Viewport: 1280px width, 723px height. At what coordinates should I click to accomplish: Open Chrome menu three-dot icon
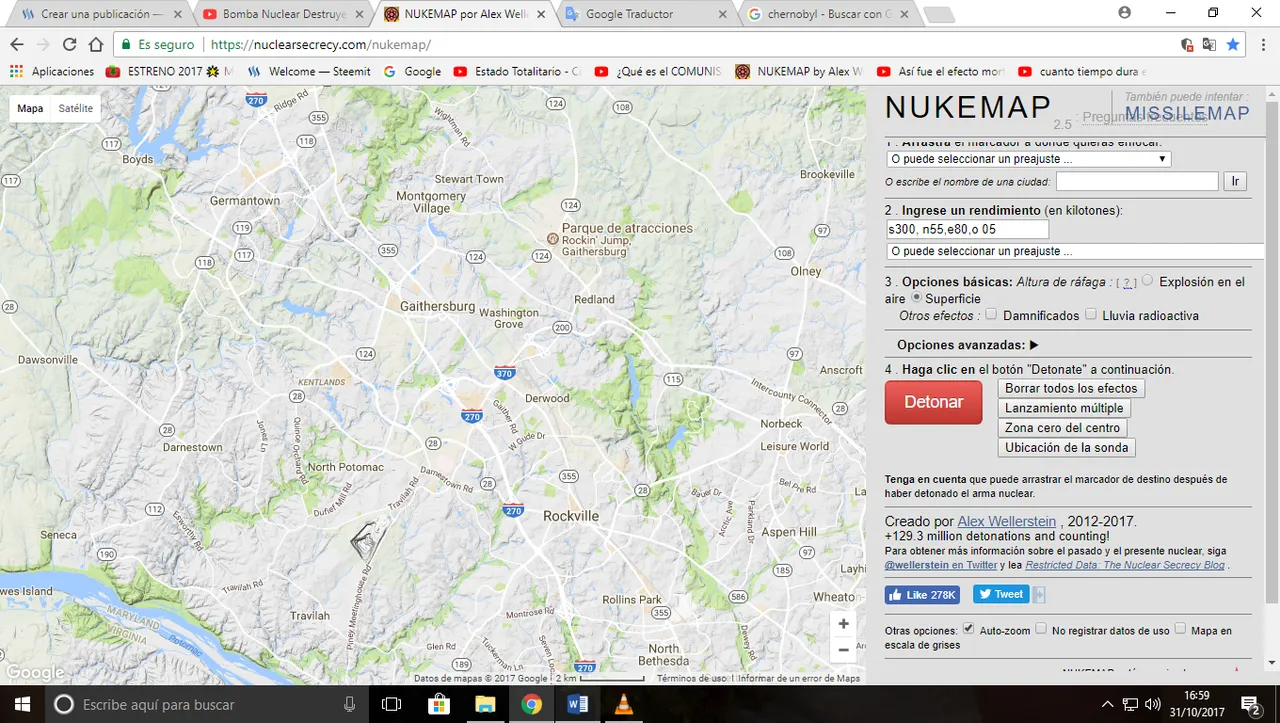point(1261,45)
